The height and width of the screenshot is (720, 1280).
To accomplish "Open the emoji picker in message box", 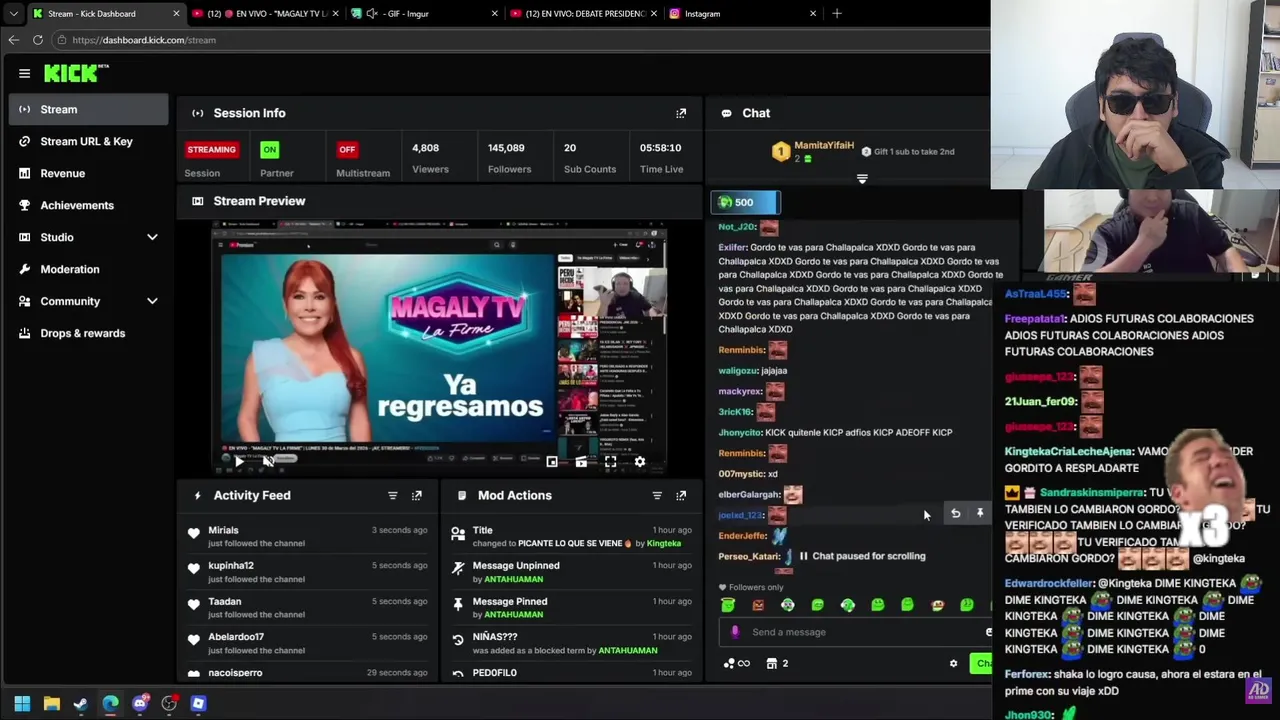I will [x=988, y=632].
